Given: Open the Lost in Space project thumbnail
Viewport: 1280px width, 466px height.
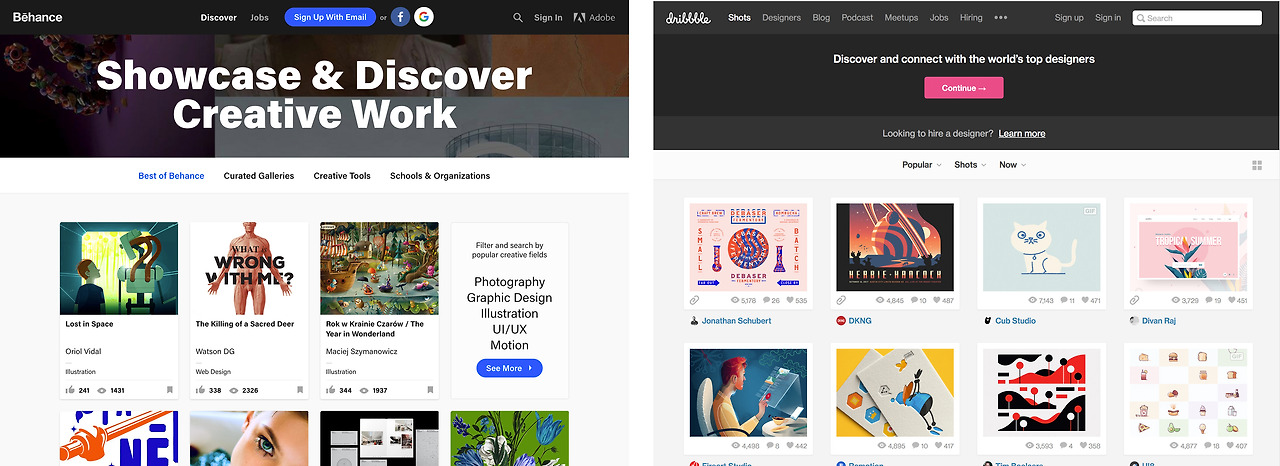Looking at the screenshot, I should [119, 268].
